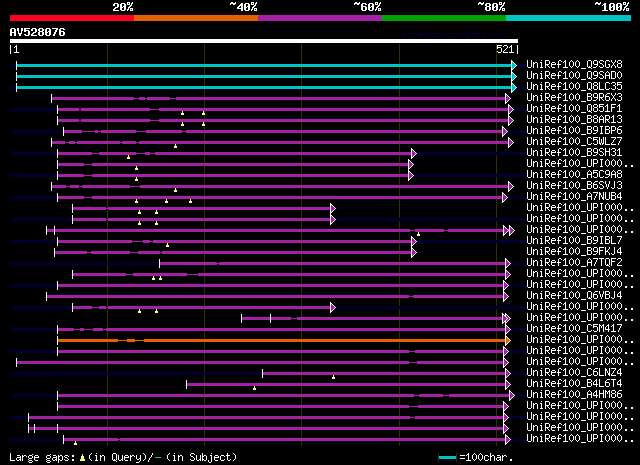640x465 pixels.
Task: Click the arrowhead ending the A5C9A8 alignment bar
Action: coord(411,176)
